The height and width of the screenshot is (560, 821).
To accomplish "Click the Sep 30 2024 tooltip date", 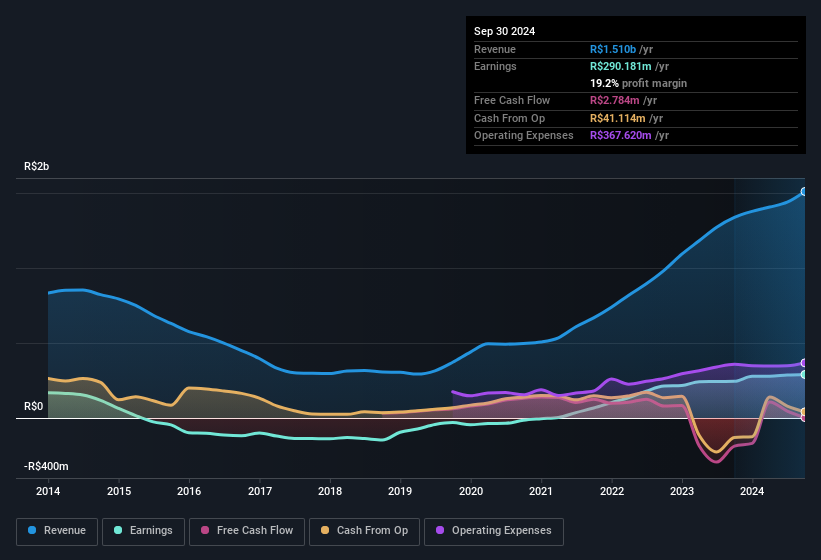I will (504, 31).
